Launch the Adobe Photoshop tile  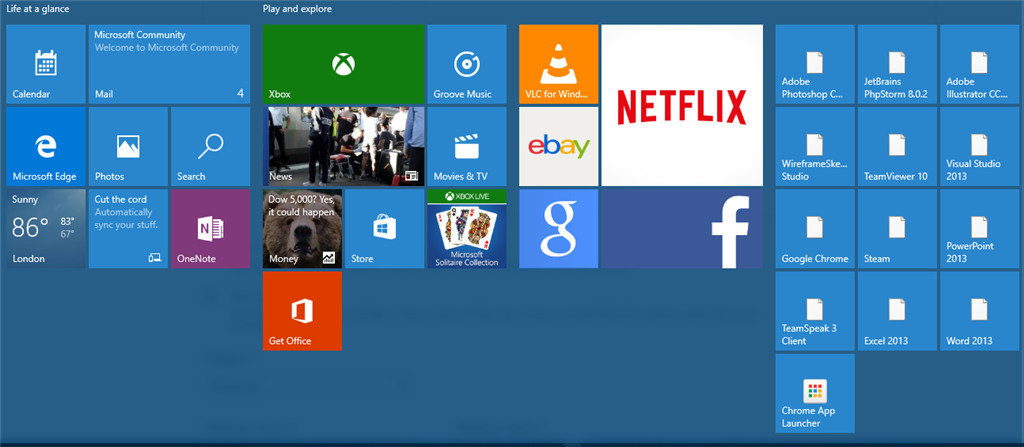click(x=815, y=64)
